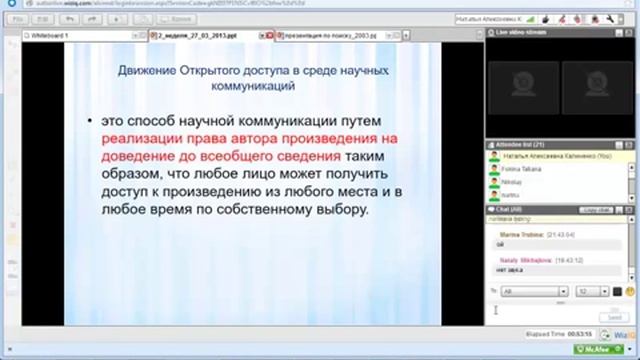Collapse the Chat panel
Viewport: 640px width, 360px height.
(619, 210)
